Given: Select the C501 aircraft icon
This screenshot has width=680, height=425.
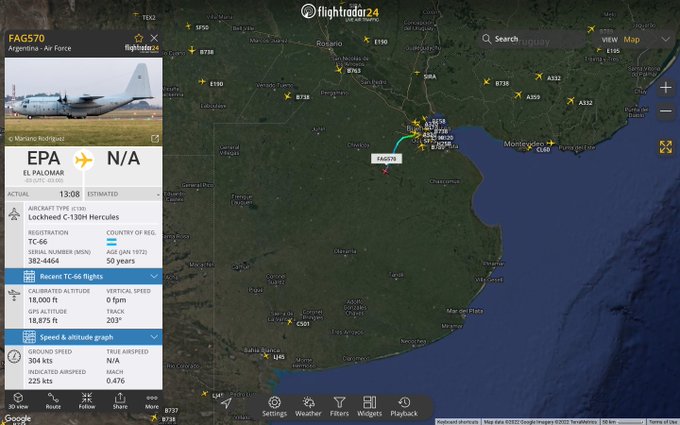Looking at the screenshot, I should pyautogui.click(x=290, y=322).
